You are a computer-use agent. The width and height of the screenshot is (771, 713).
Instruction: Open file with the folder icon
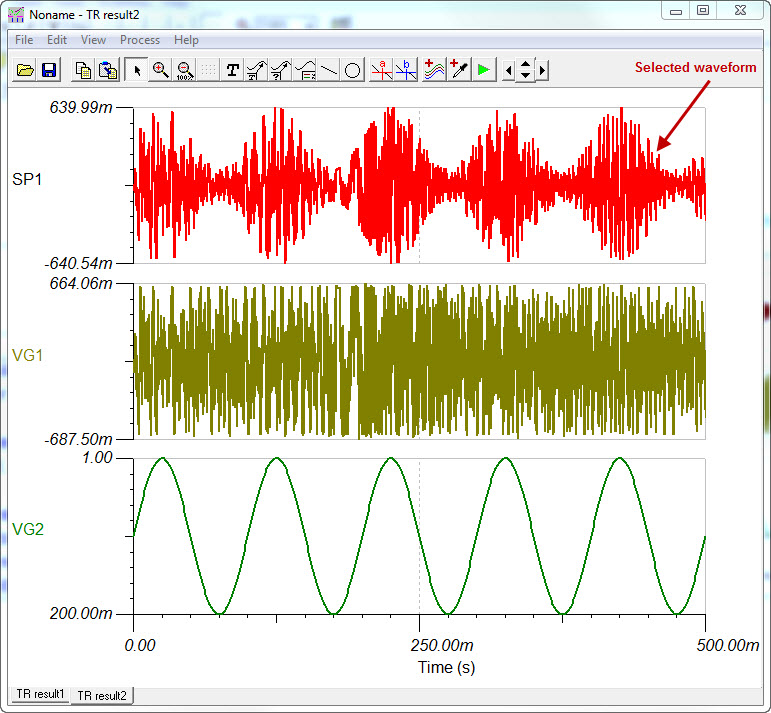coord(25,70)
